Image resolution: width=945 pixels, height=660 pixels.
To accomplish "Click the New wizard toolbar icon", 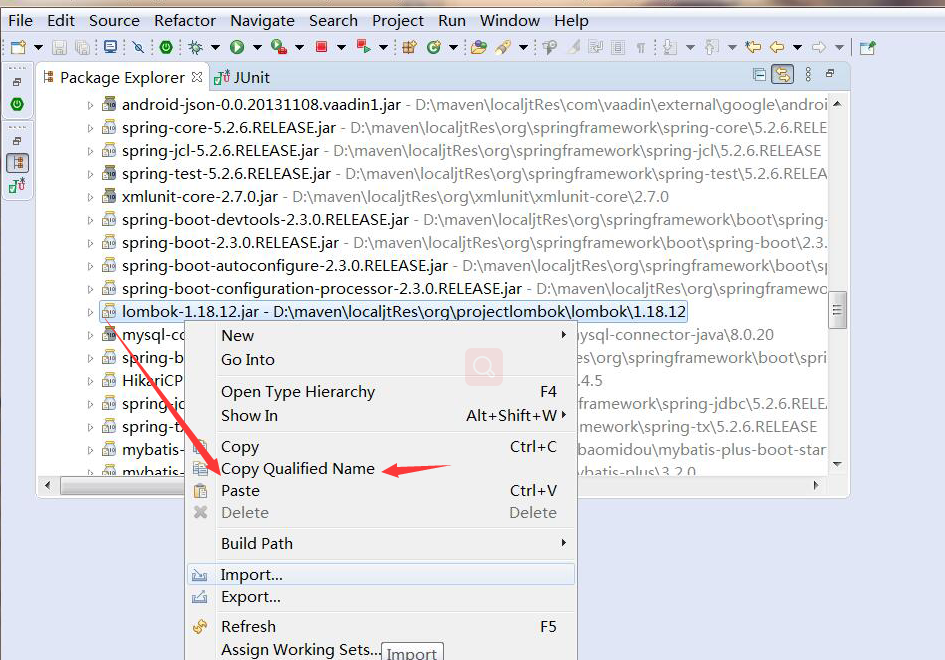I will [19, 47].
